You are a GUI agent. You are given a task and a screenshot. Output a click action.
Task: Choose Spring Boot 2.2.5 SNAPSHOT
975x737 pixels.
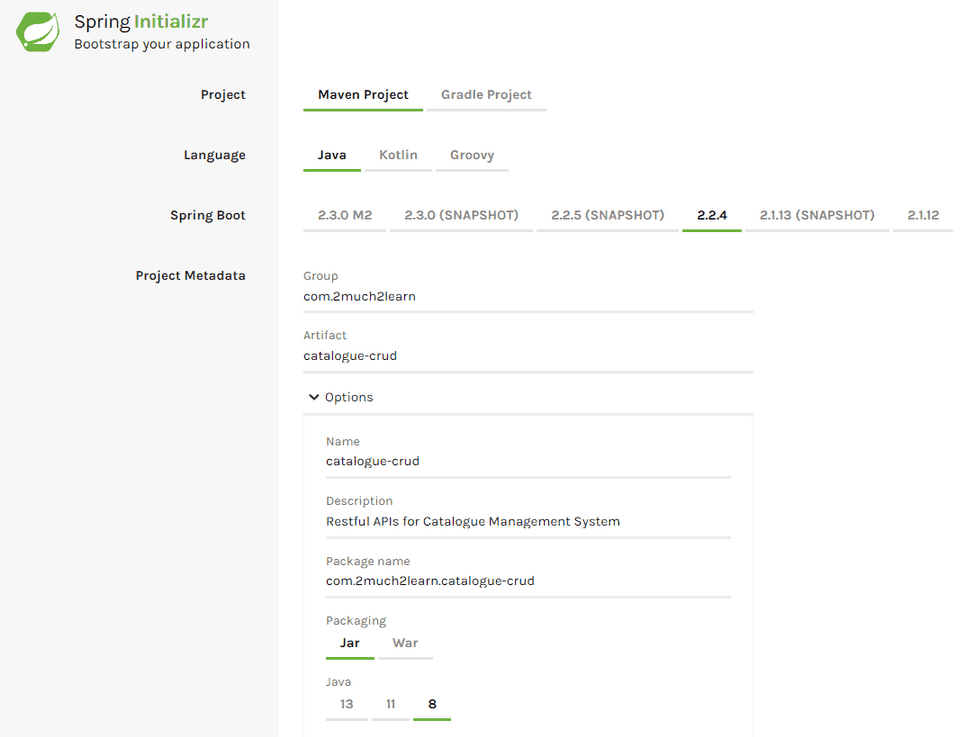[607, 215]
